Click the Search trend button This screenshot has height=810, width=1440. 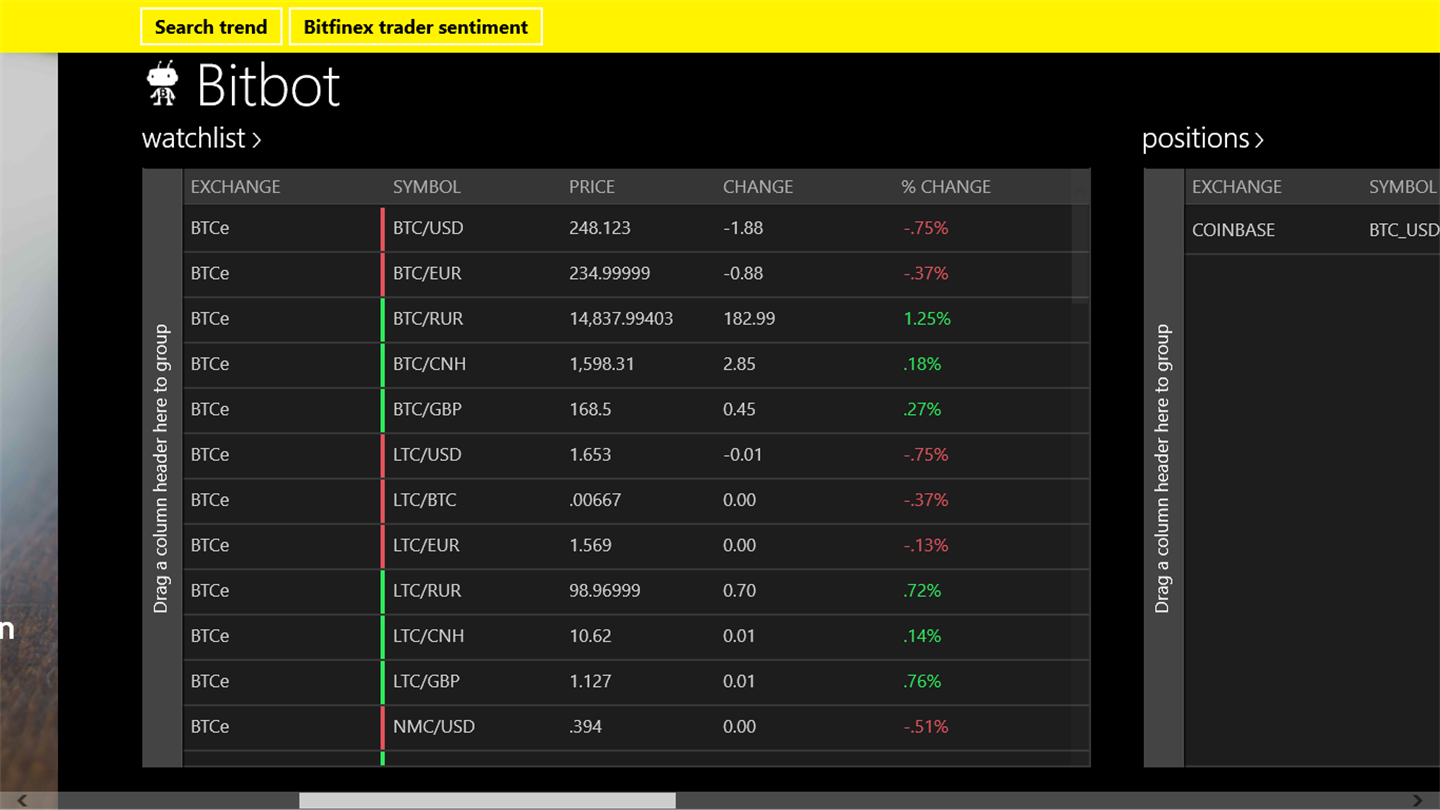[211, 27]
